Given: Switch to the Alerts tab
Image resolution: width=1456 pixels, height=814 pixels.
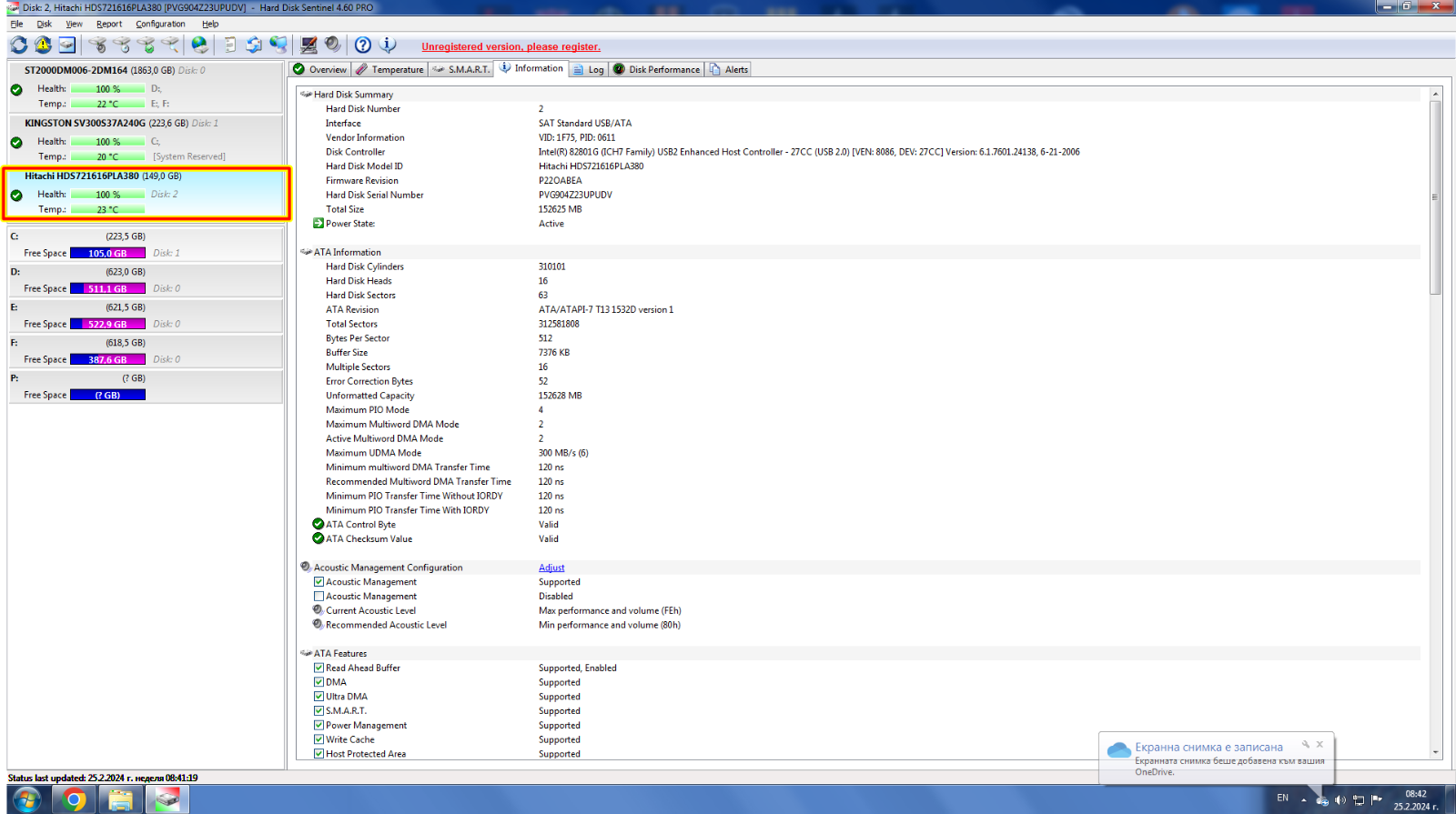Looking at the screenshot, I should click(728, 69).
